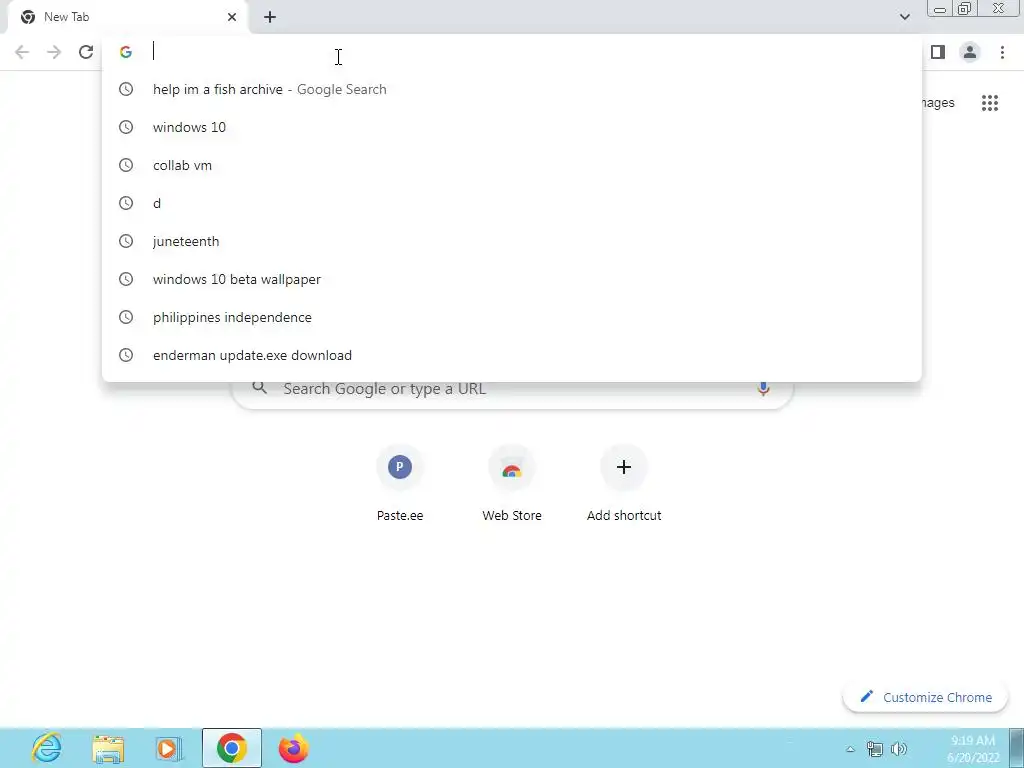This screenshot has width=1024, height=768.
Task: Click the Google icon in address bar
Action: pos(126,52)
